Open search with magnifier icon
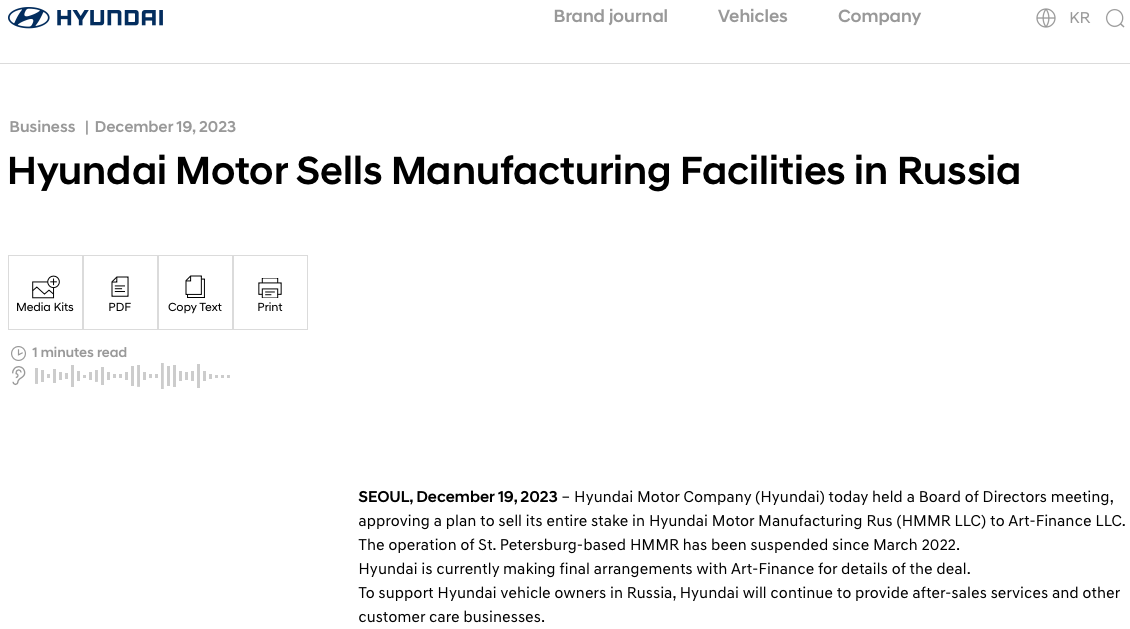This screenshot has width=1130, height=629. [1114, 18]
